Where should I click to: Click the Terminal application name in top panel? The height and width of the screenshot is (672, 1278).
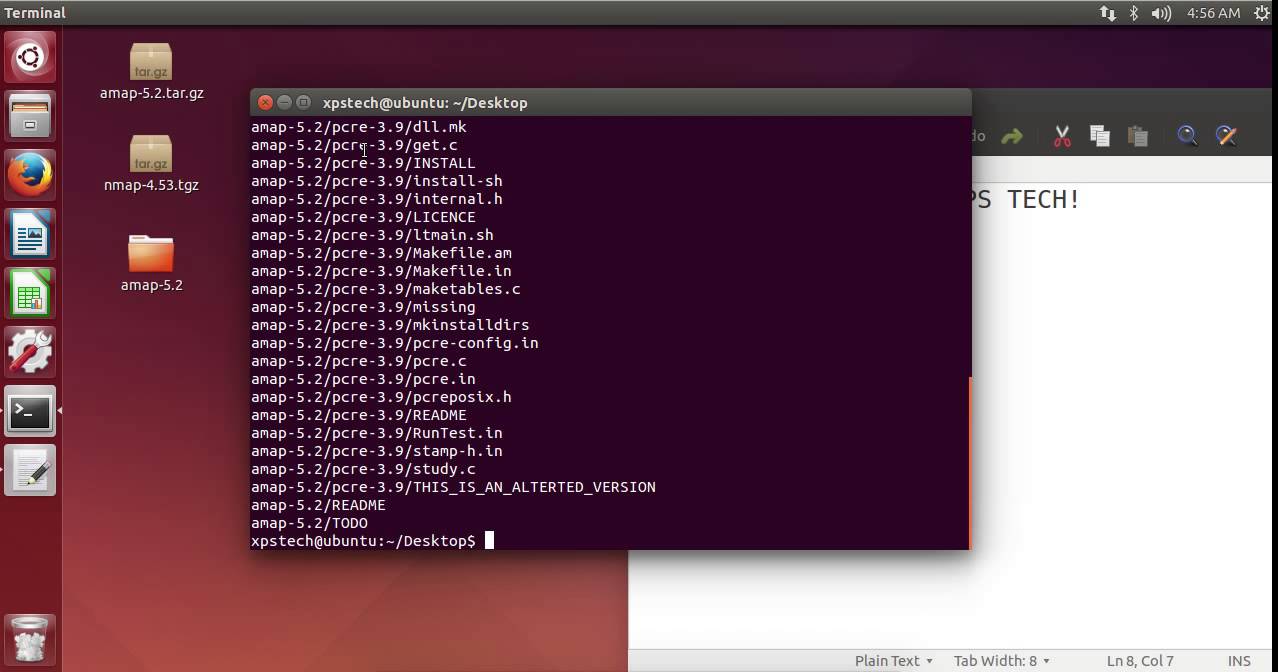(x=35, y=13)
